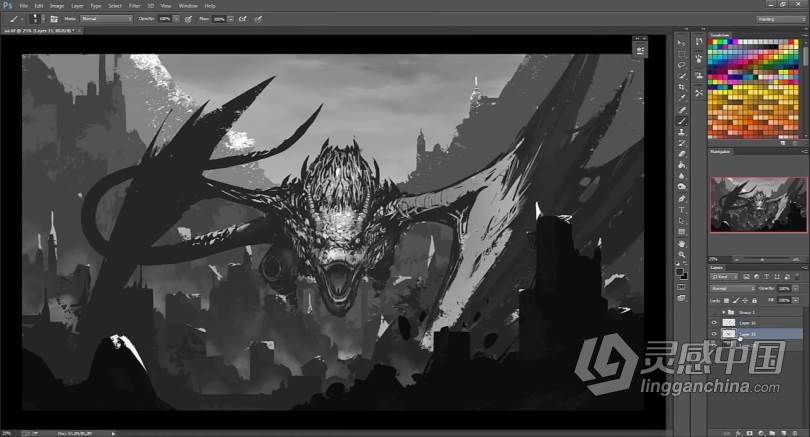The width and height of the screenshot is (810, 437).
Task: Toggle the Brush panel from options bar
Action: (54, 19)
